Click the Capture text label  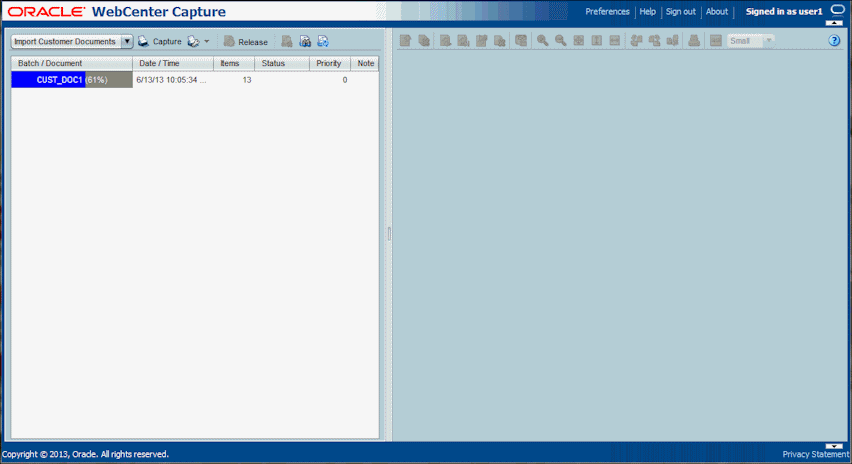click(167, 41)
